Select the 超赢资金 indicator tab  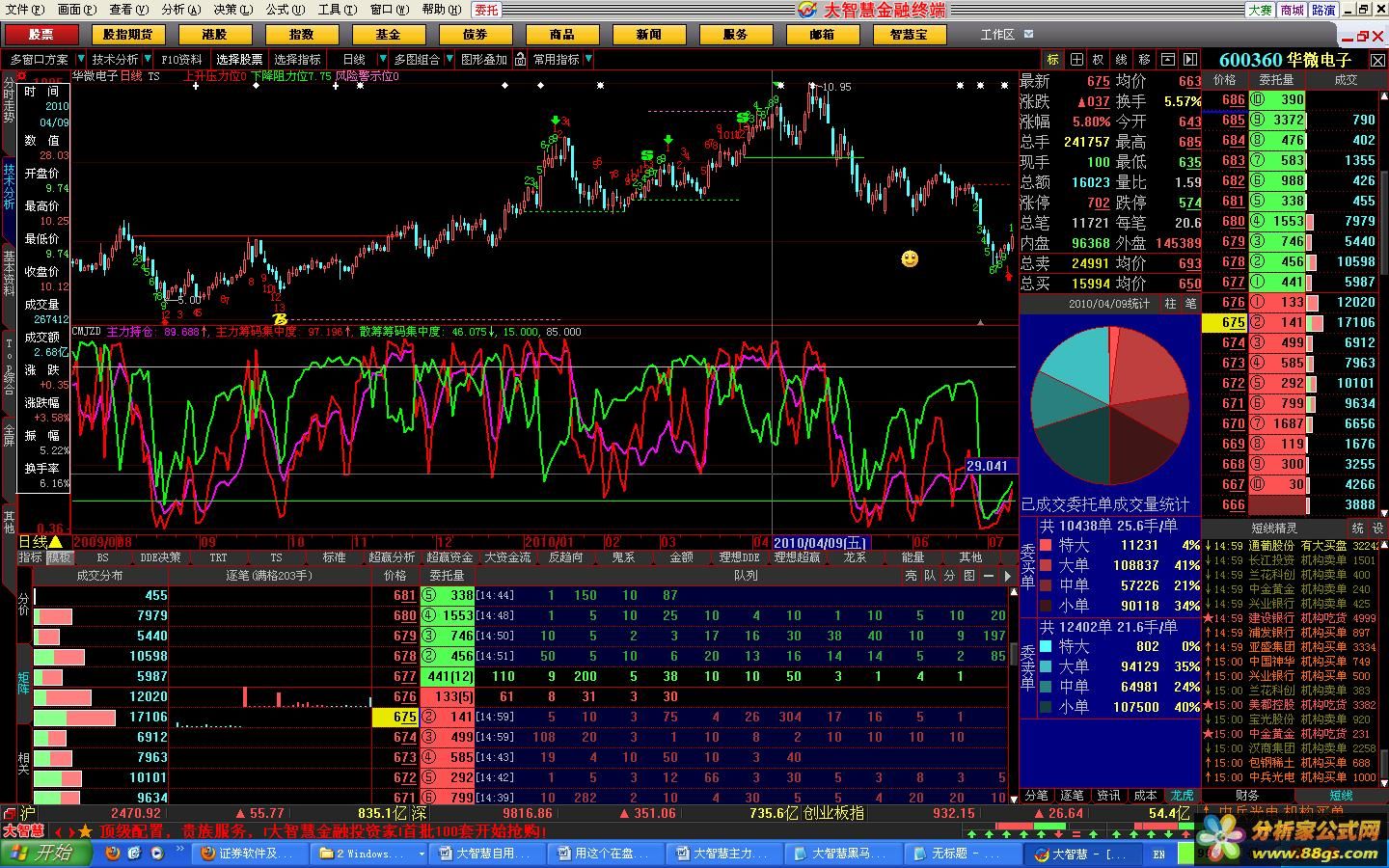click(449, 557)
